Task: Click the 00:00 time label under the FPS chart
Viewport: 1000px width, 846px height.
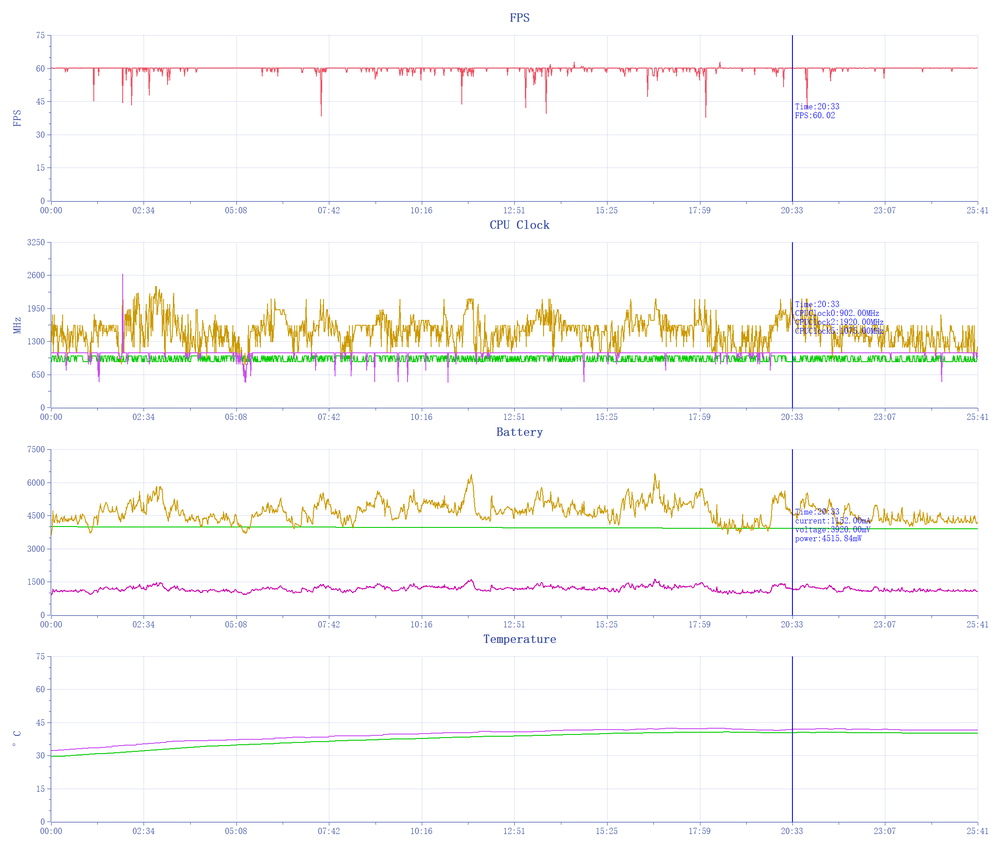Action: pyautogui.click(x=51, y=211)
